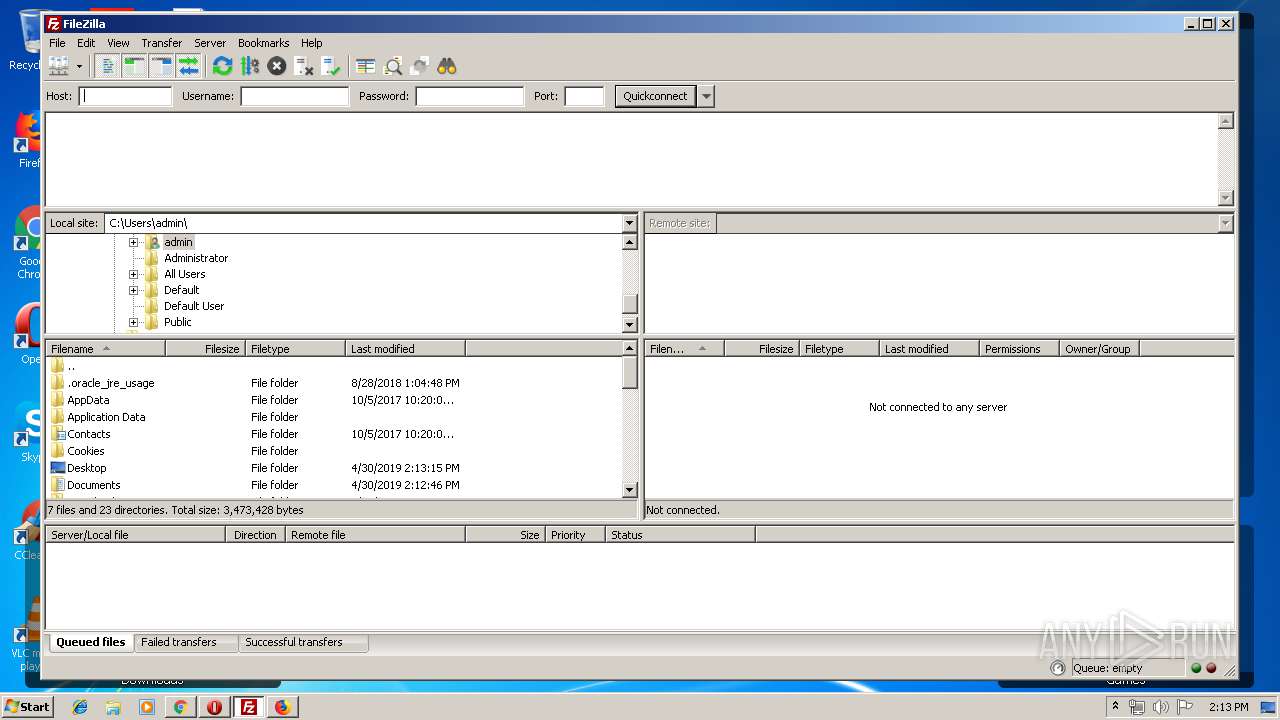Switch to the Queued files tab

coord(91,642)
